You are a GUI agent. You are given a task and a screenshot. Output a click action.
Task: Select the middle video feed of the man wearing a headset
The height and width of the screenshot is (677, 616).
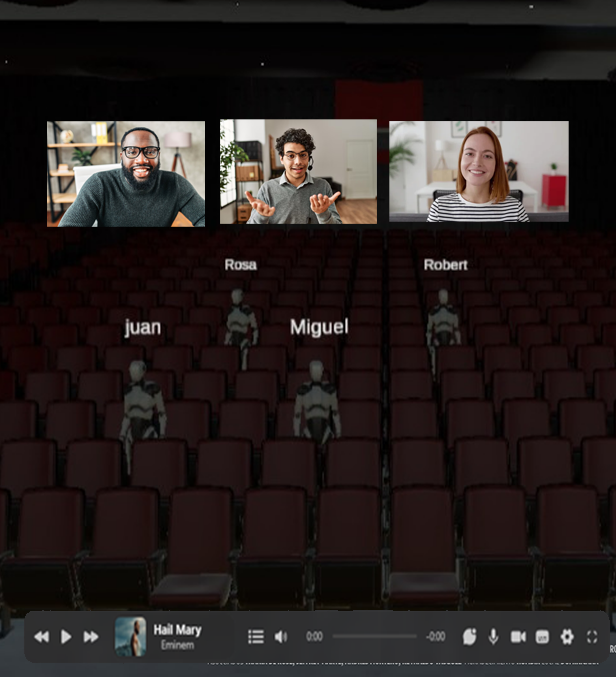click(298, 172)
